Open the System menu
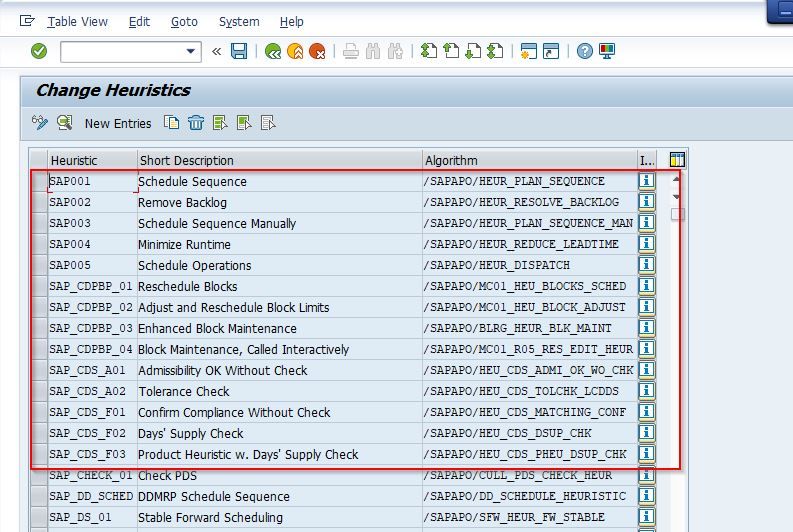Screen dimensions: 793x532 click(x=239, y=22)
